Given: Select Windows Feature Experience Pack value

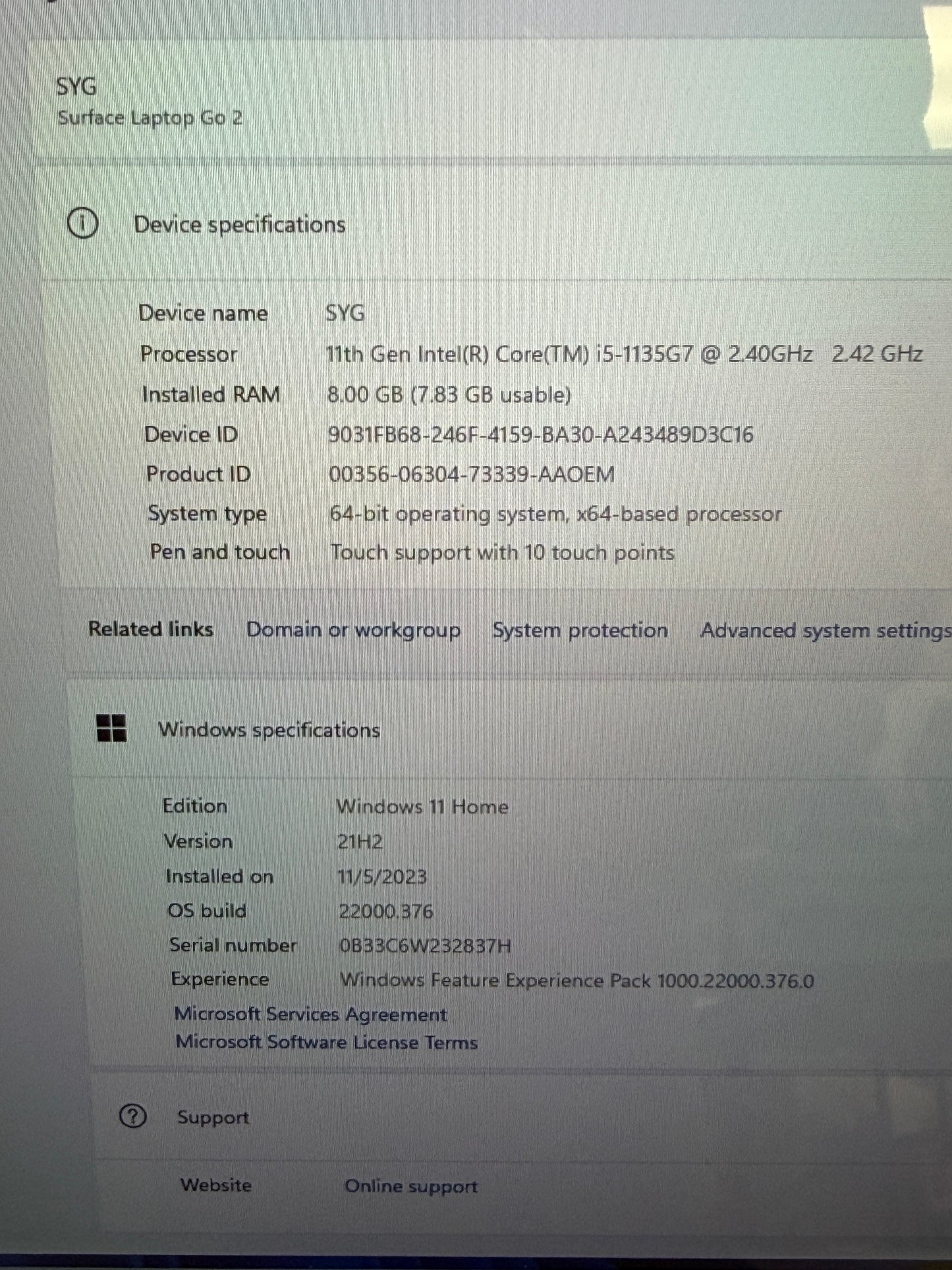Looking at the screenshot, I should point(577,981).
